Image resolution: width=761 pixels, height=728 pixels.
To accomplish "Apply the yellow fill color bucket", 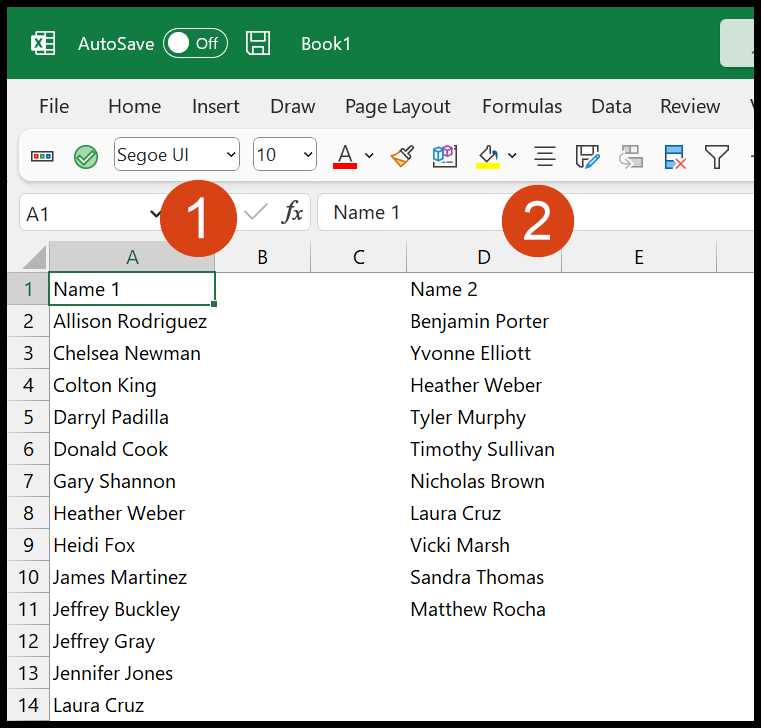I will click(488, 156).
